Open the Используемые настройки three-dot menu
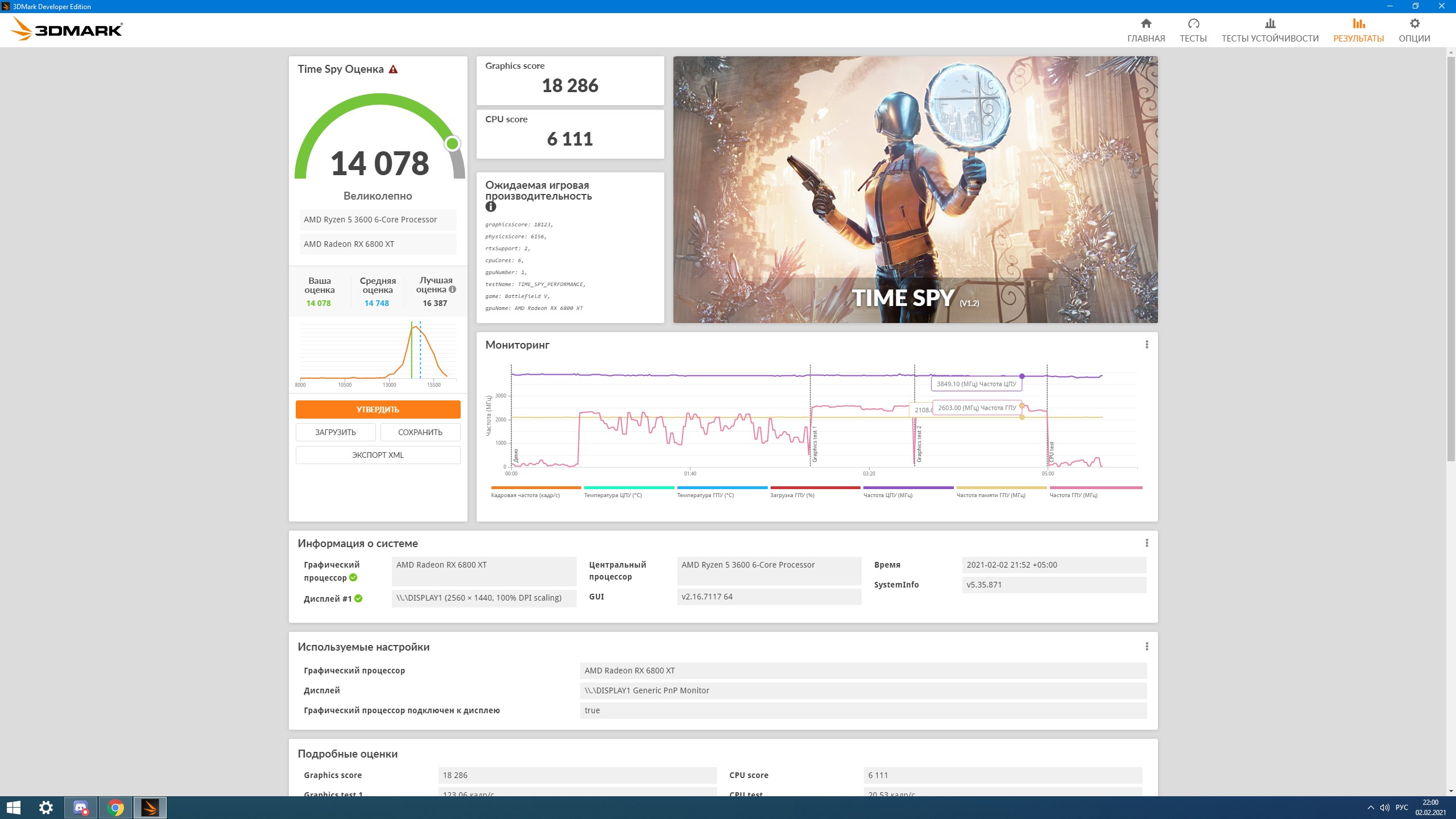The height and width of the screenshot is (819, 1456). [x=1147, y=647]
